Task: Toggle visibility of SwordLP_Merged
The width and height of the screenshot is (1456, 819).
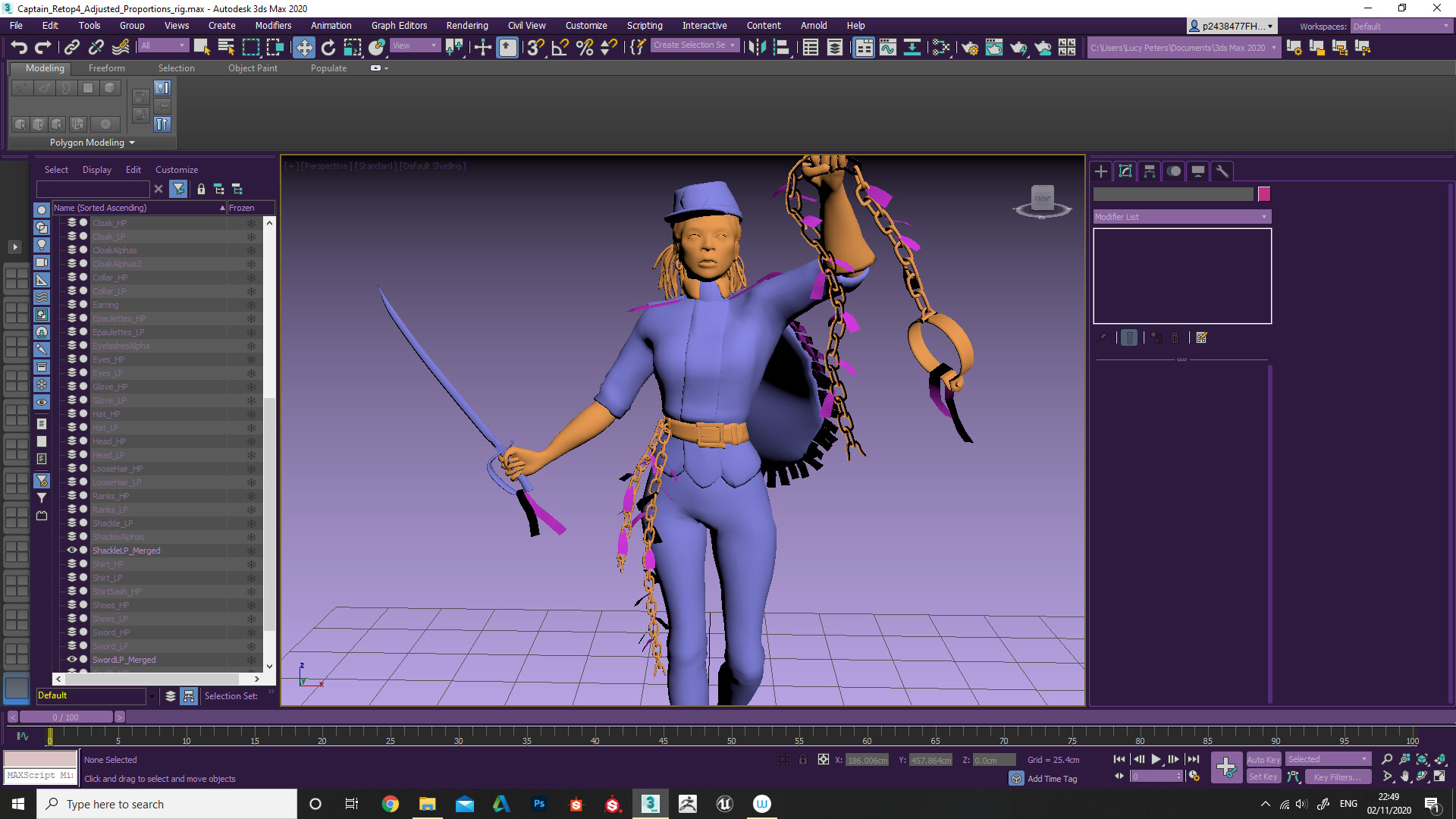Action: 72,659
